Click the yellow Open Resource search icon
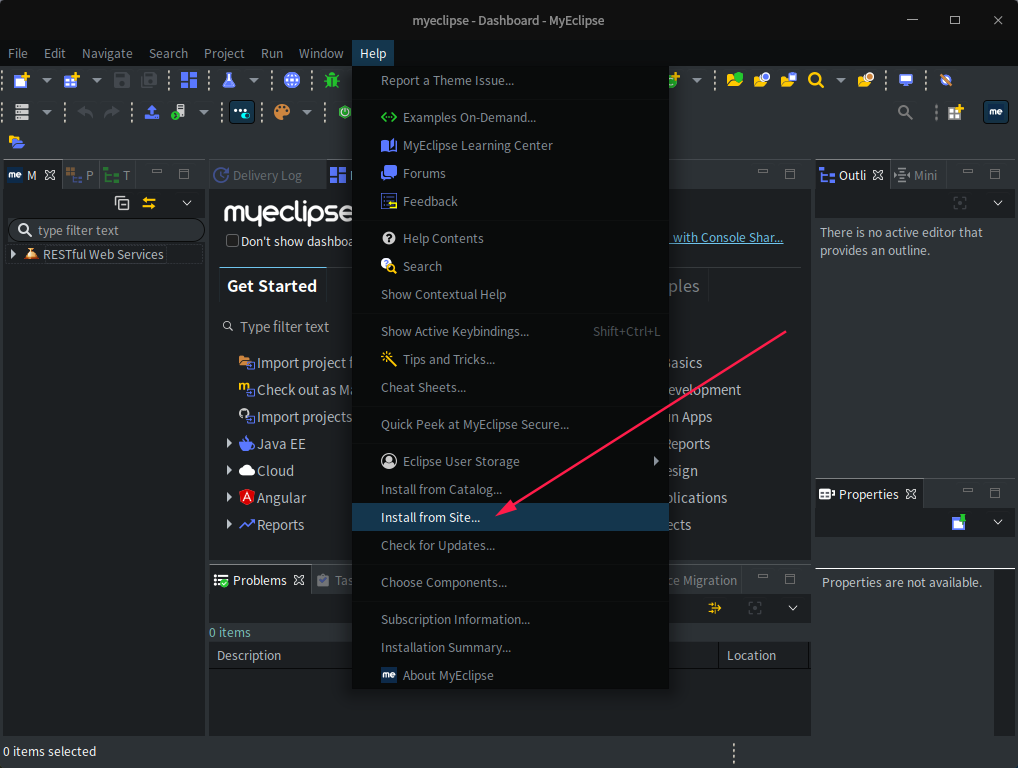This screenshot has width=1018, height=768. click(x=818, y=80)
